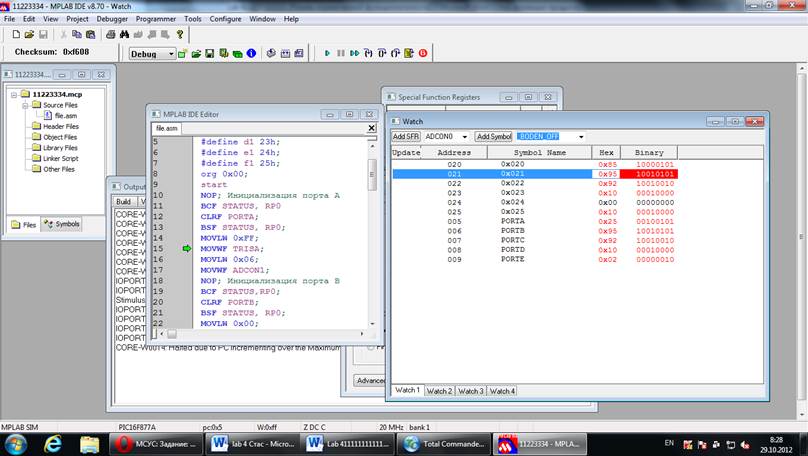Click the partially visible Advanced button

coord(369,380)
